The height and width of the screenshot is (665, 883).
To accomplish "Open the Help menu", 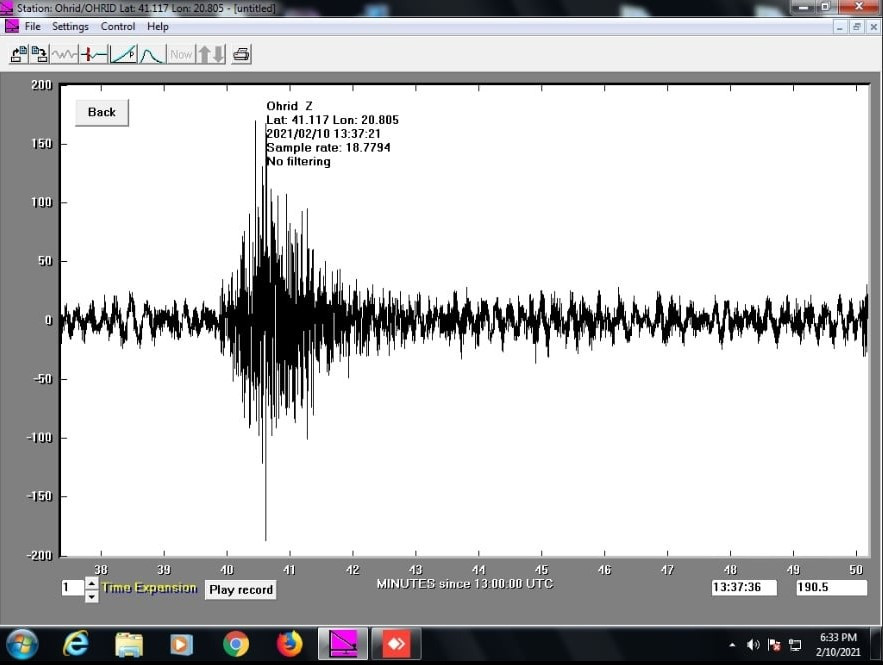I will (x=157, y=26).
